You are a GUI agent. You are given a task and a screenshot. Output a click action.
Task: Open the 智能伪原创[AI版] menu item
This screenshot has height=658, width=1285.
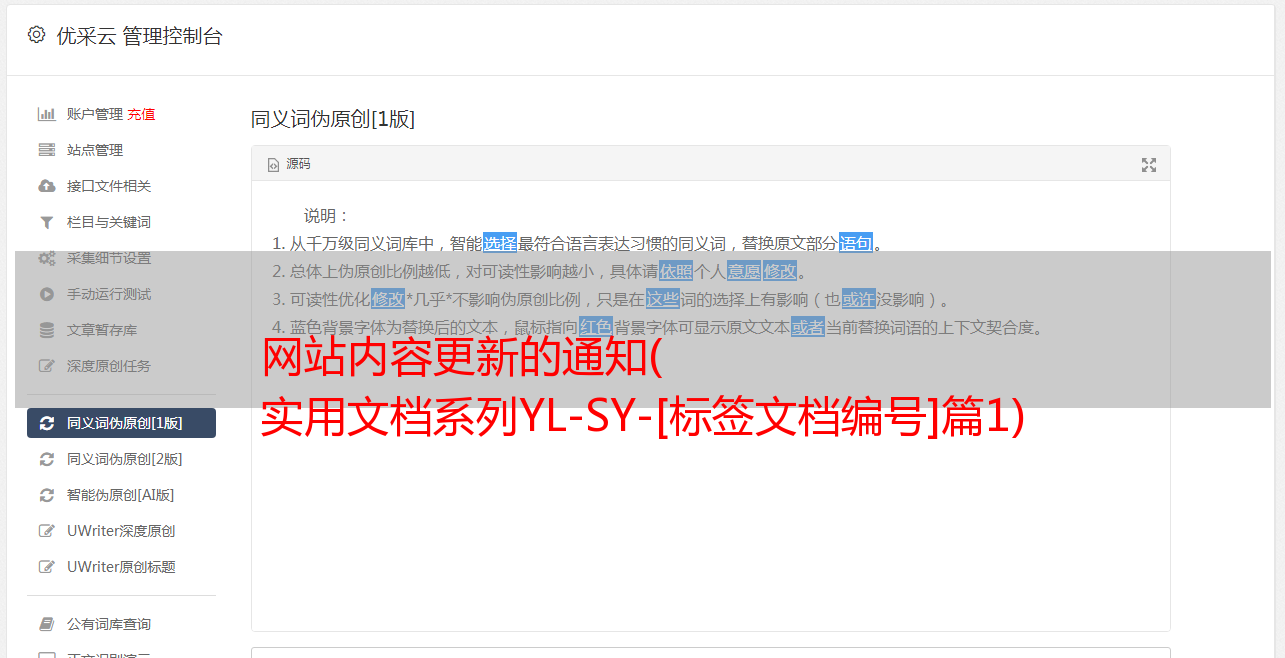coord(121,495)
